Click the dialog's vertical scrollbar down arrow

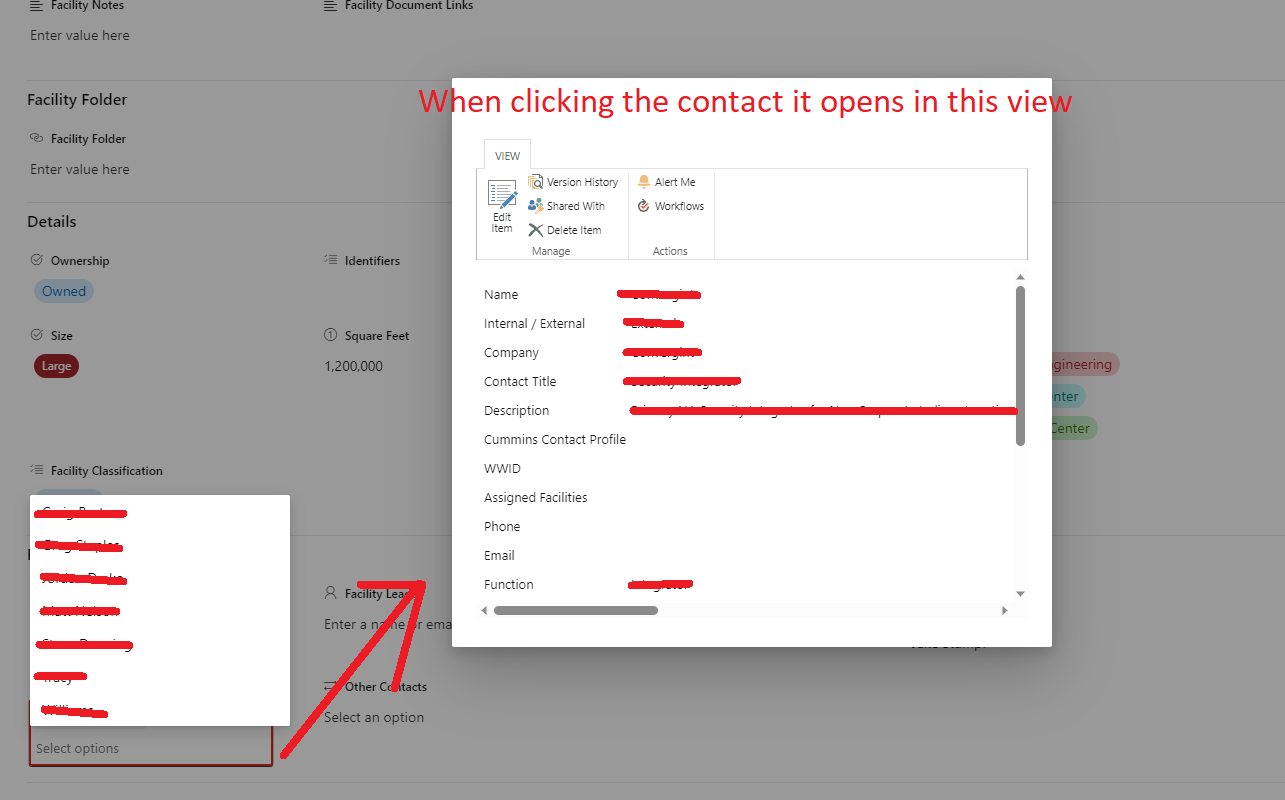[1020, 592]
